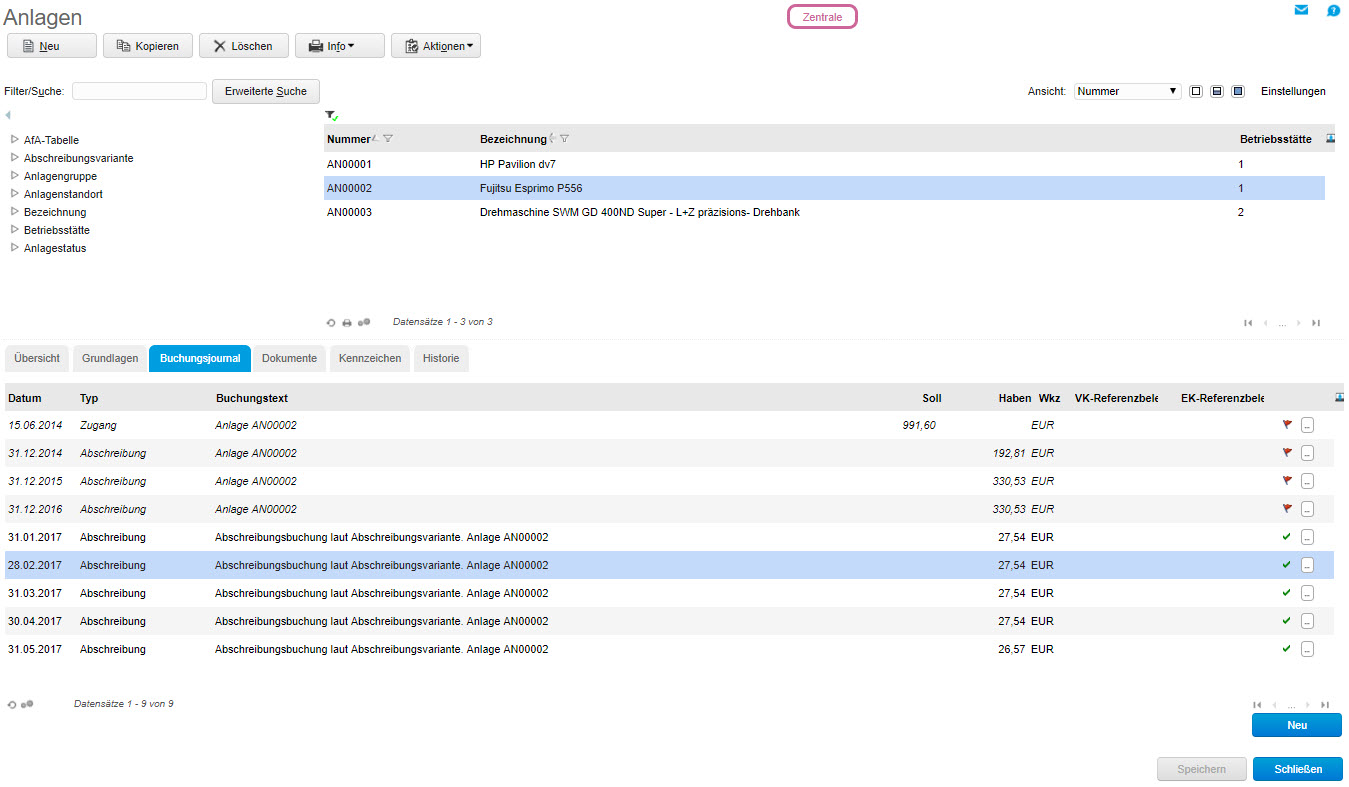Switch to the Grundlagen tab
This screenshot has width=1349, height=787.
pos(110,358)
